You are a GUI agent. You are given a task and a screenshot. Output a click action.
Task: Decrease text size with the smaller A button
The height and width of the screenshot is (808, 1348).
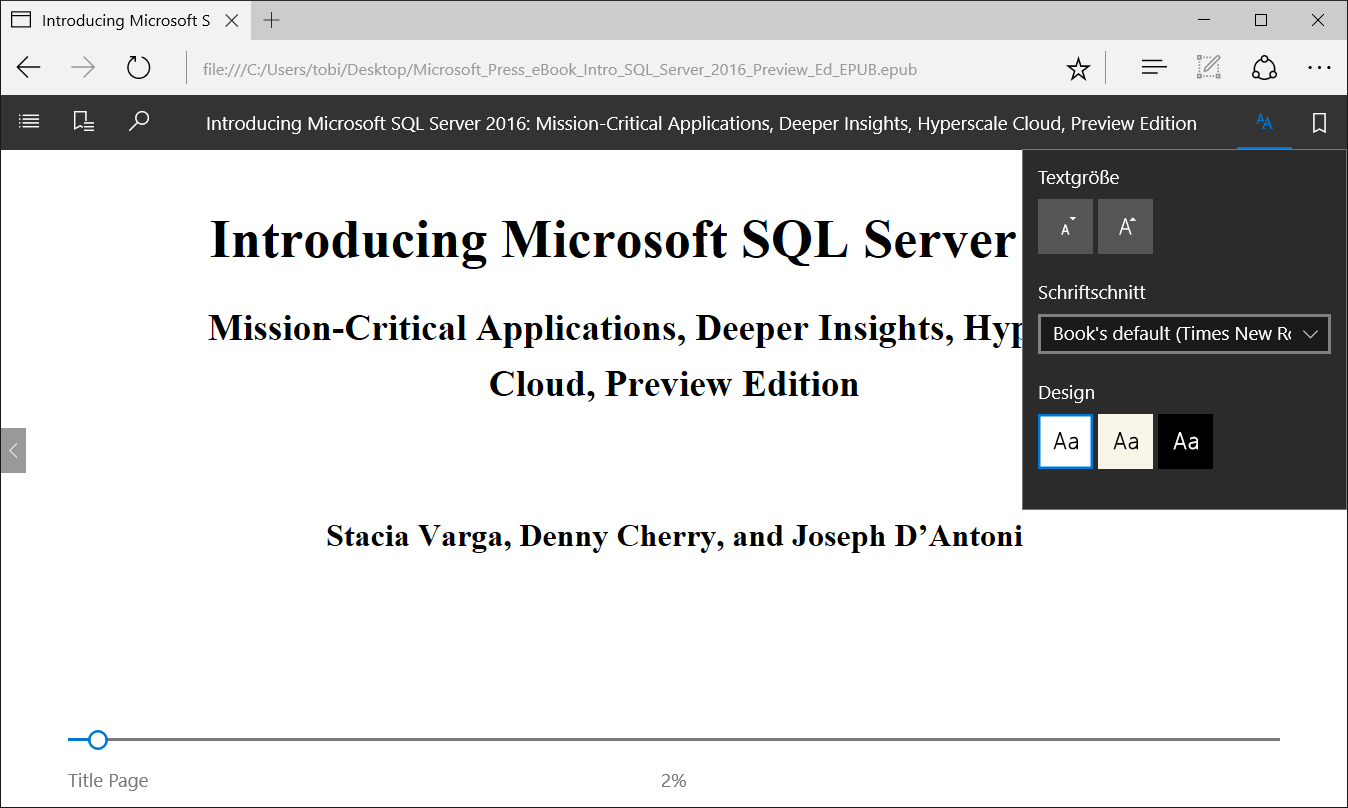[1065, 226]
